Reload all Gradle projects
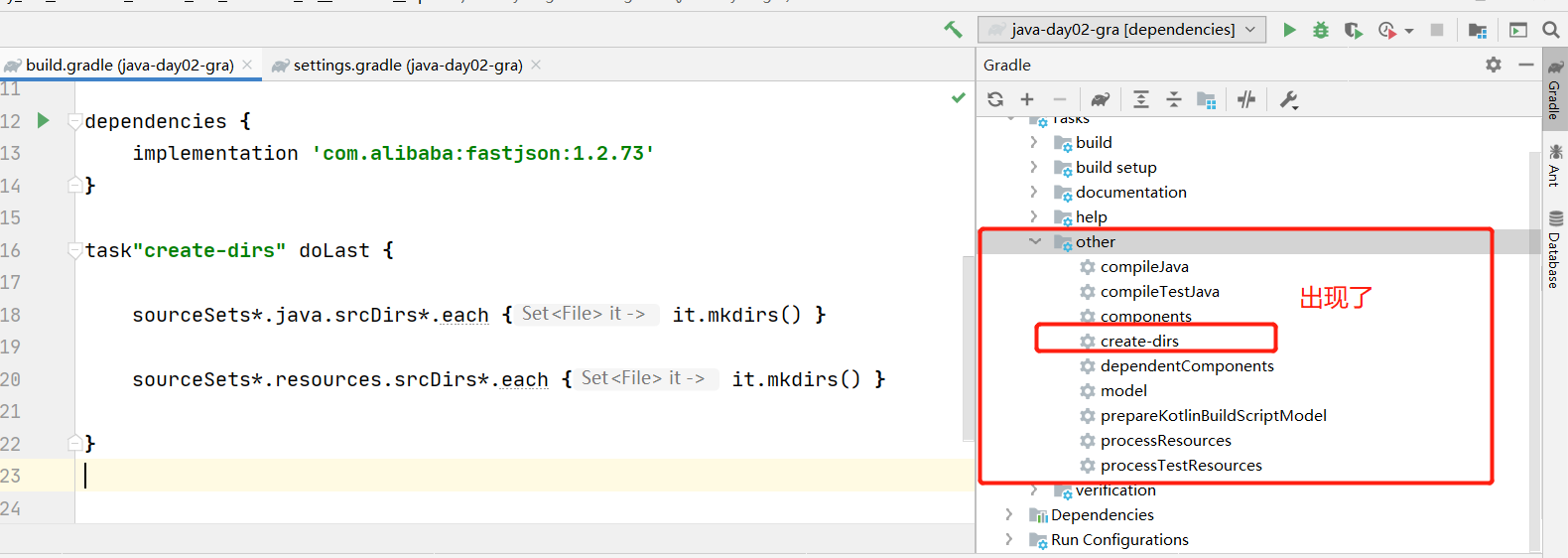 995,99
